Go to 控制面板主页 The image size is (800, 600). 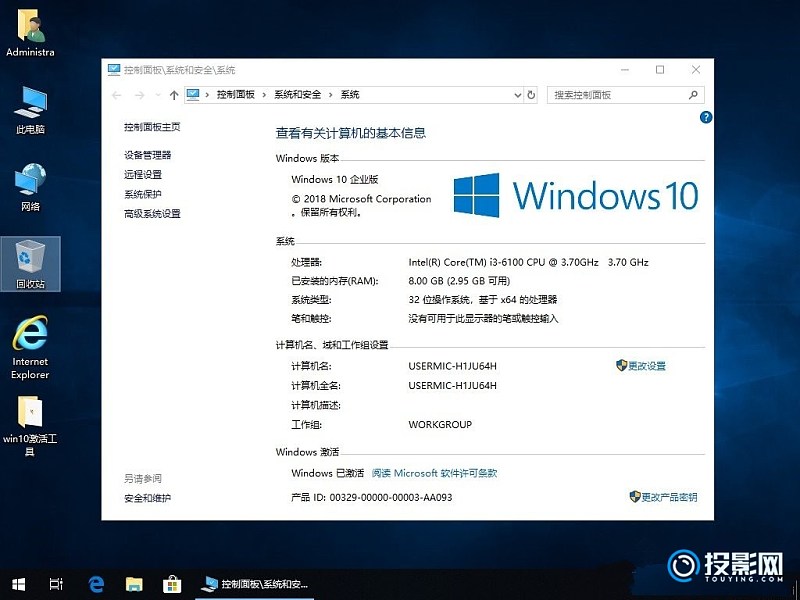[x=152, y=127]
